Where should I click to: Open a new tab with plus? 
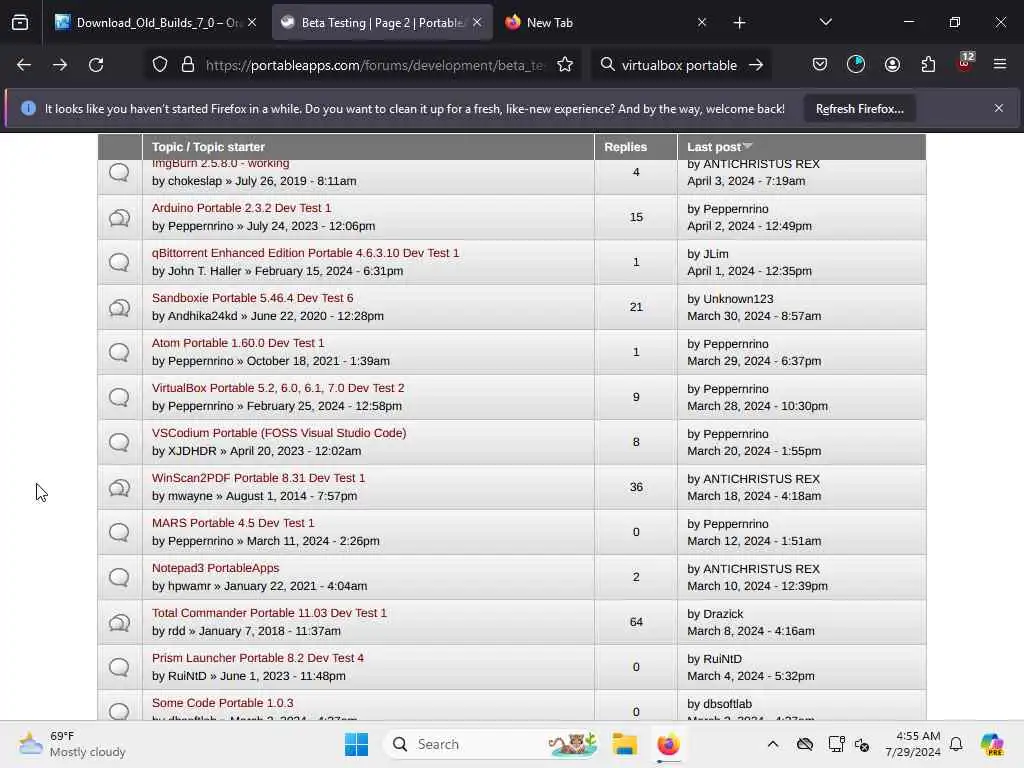739,23
